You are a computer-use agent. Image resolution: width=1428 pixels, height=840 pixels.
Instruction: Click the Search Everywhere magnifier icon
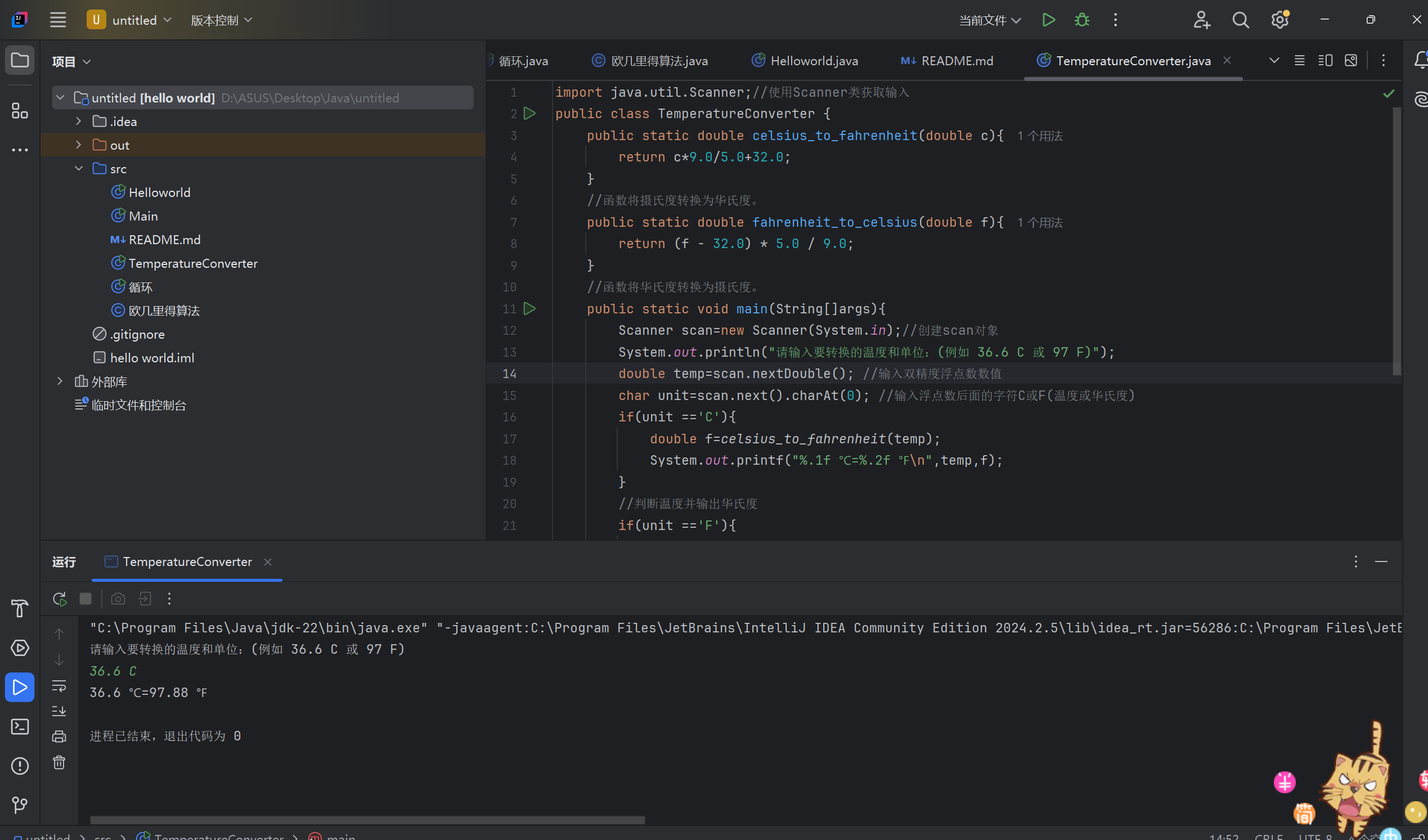click(x=1240, y=20)
